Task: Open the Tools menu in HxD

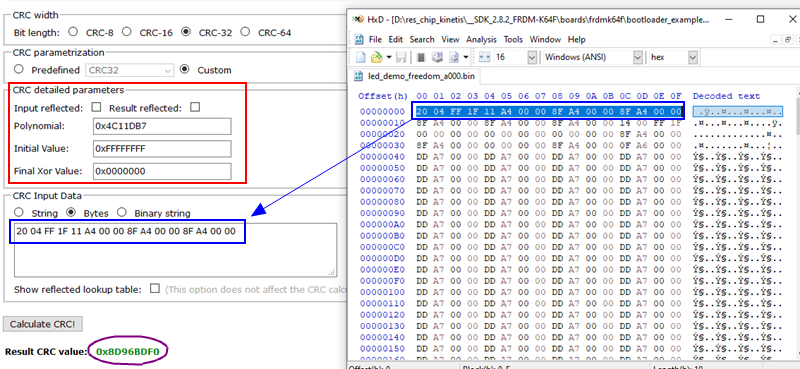Action: [x=513, y=39]
